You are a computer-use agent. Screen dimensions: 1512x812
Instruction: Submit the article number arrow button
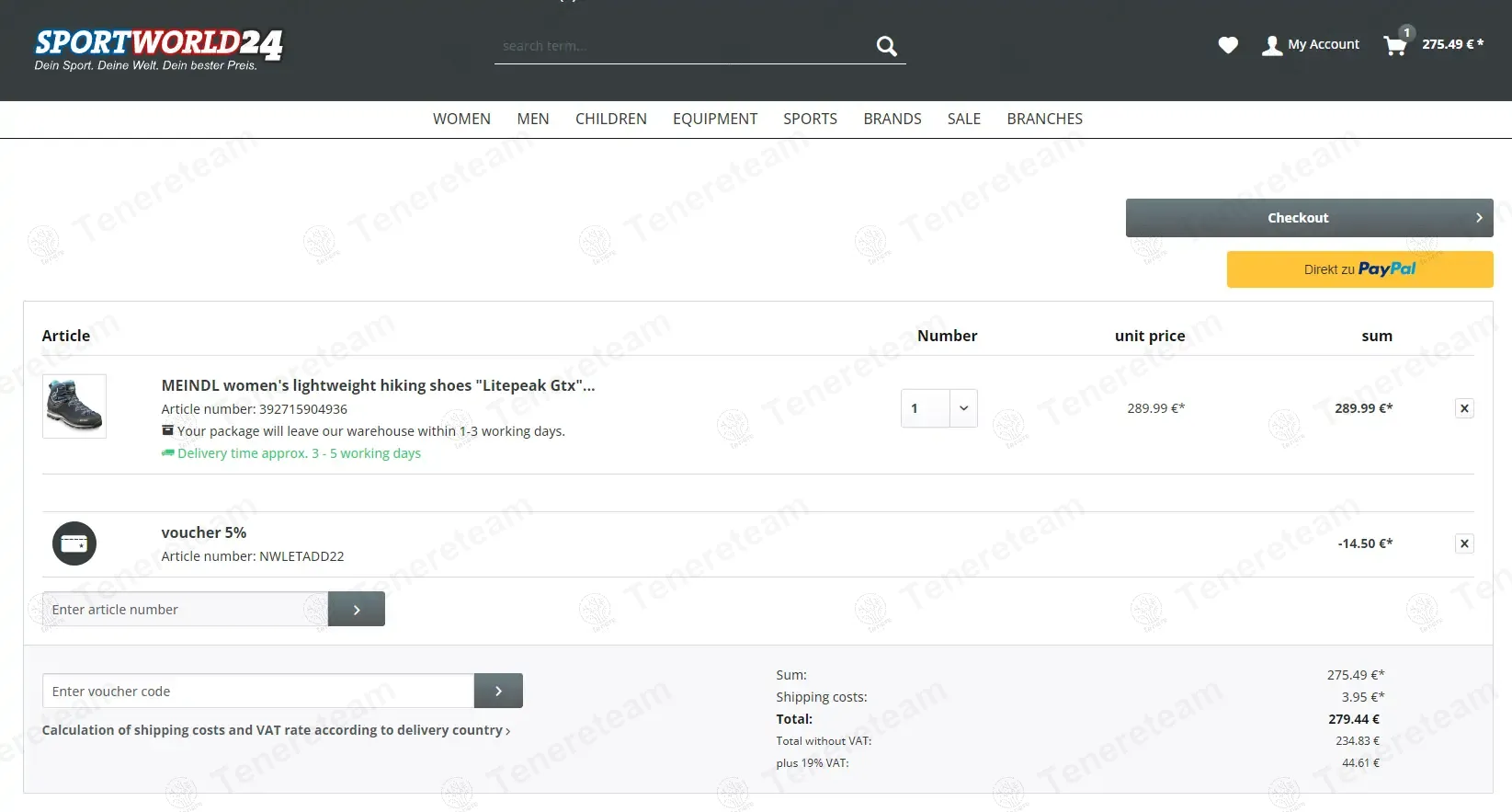pyautogui.click(x=357, y=609)
